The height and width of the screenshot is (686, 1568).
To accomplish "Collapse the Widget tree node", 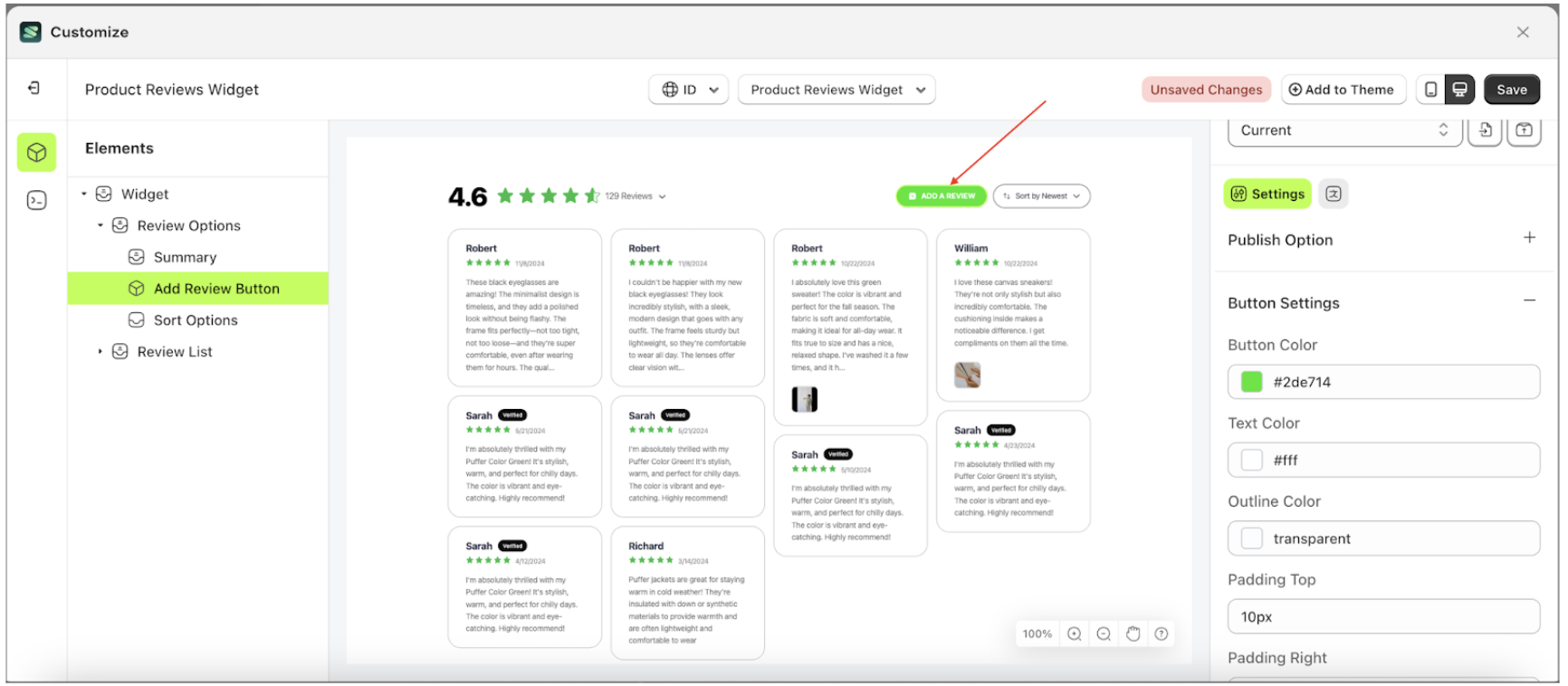I will coord(84,194).
